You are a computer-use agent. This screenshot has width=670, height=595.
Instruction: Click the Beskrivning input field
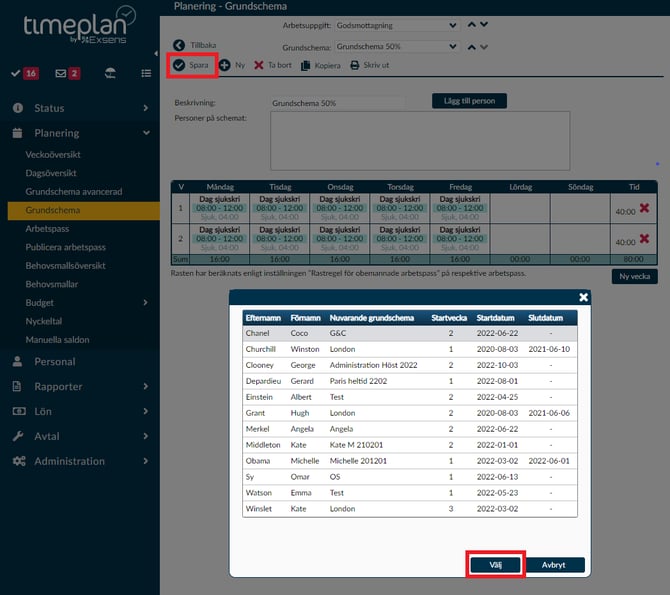click(x=338, y=103)
